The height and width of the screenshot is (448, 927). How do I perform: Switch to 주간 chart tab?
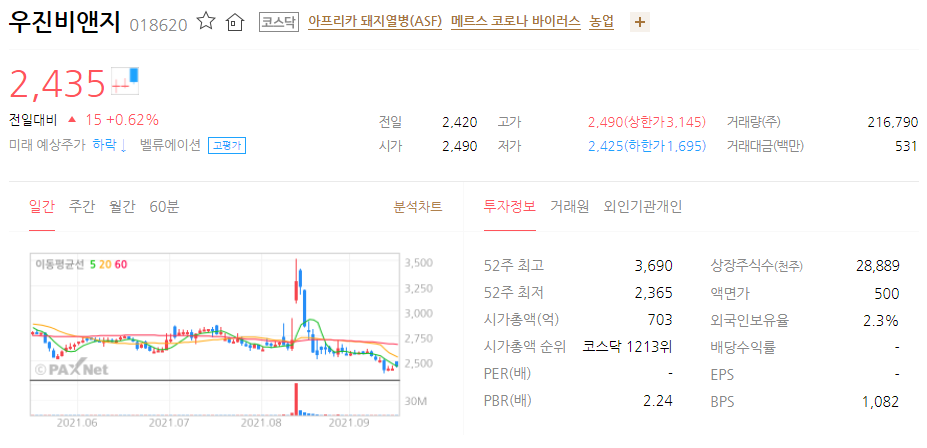pyautogui.click(x=81, y=207)
